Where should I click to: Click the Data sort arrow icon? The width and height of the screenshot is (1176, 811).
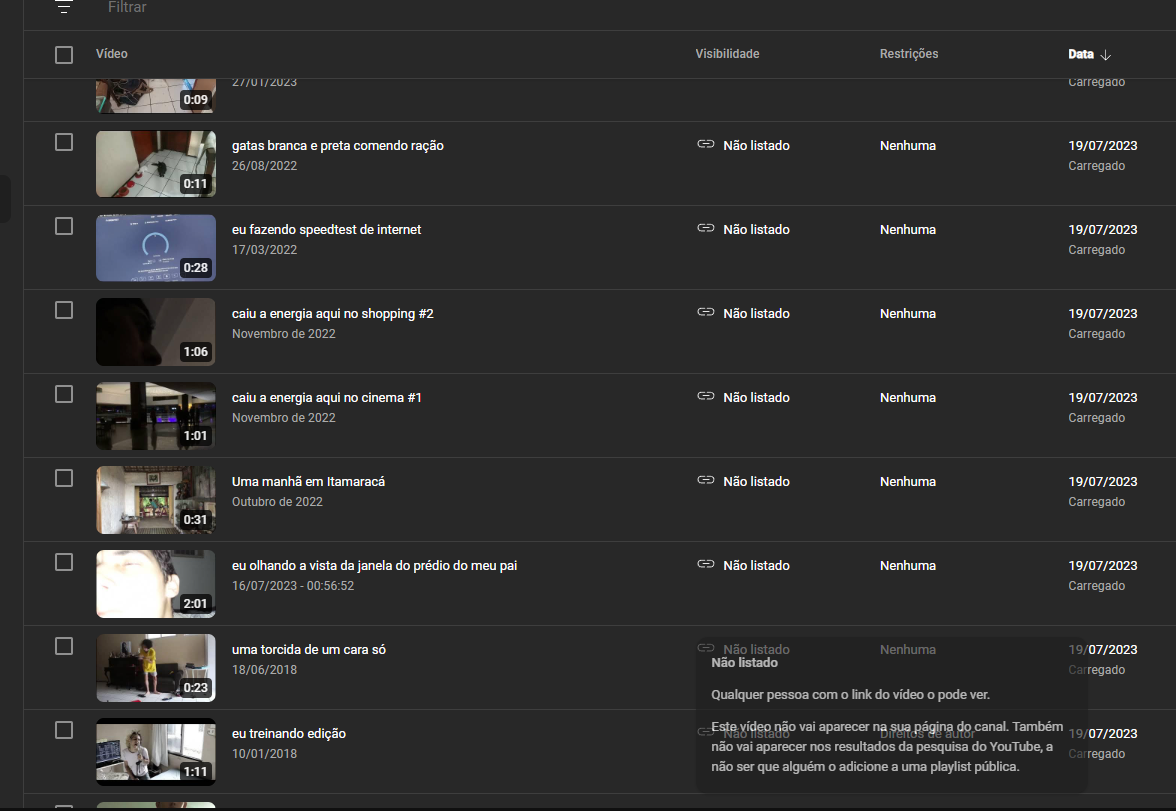[x=1106, y=55]
